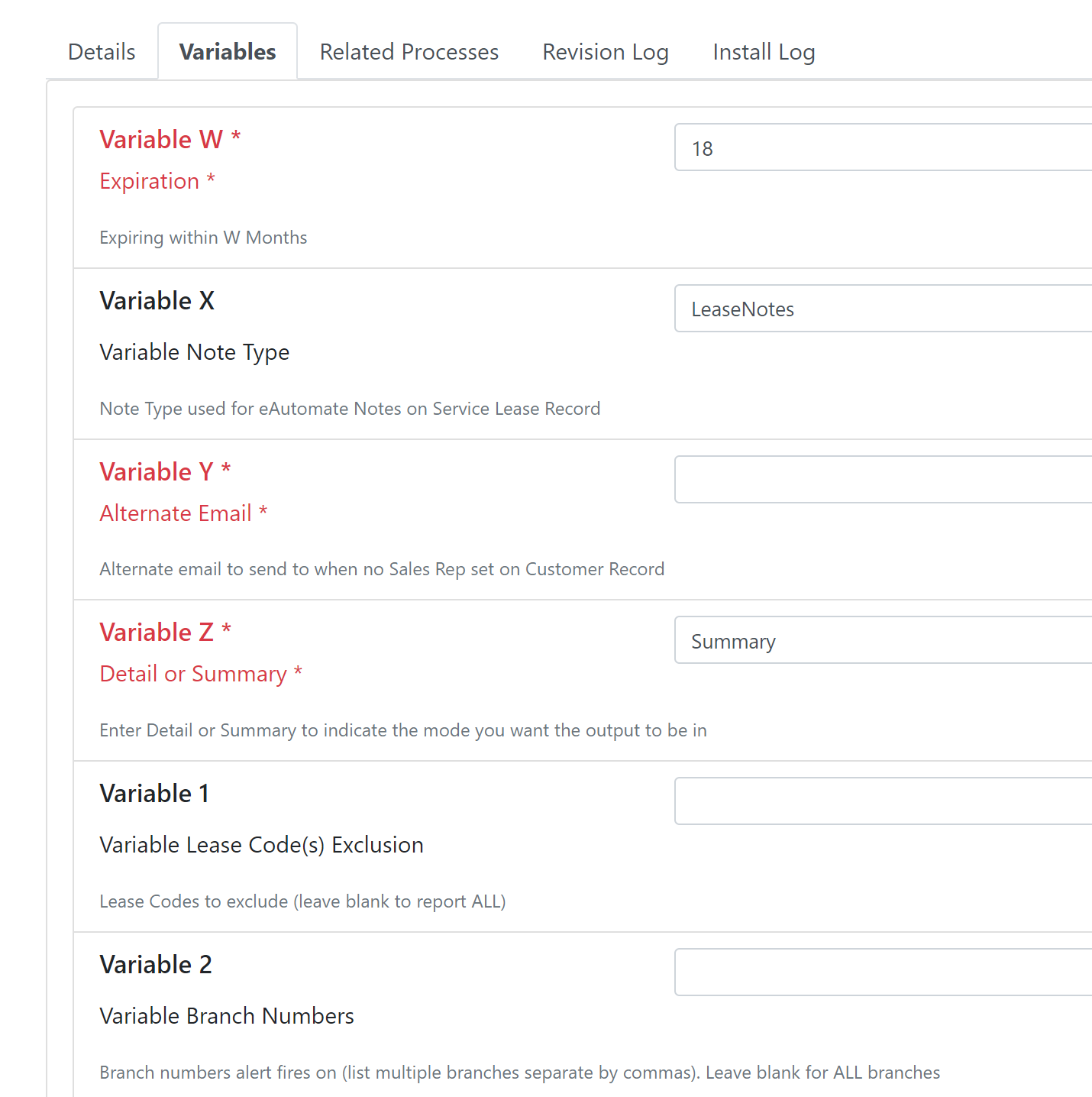Focus the Variable 1 Lease Code Exclusion field
The image size is (1092, 1097).
pos(884,801)
